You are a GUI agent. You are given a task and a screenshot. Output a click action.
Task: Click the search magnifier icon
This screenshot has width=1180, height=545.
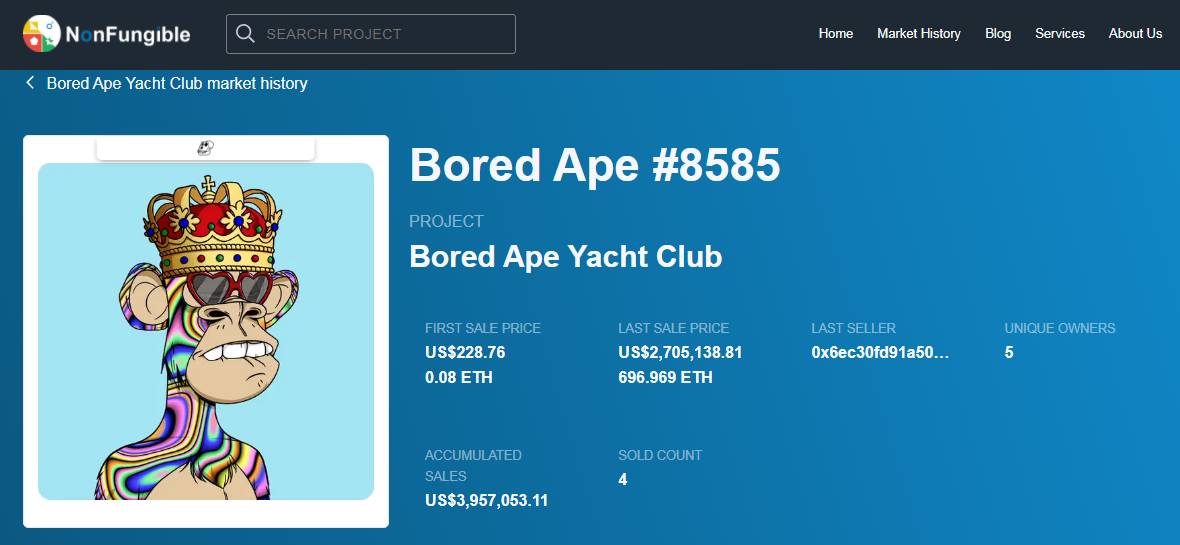coord(245,34)
